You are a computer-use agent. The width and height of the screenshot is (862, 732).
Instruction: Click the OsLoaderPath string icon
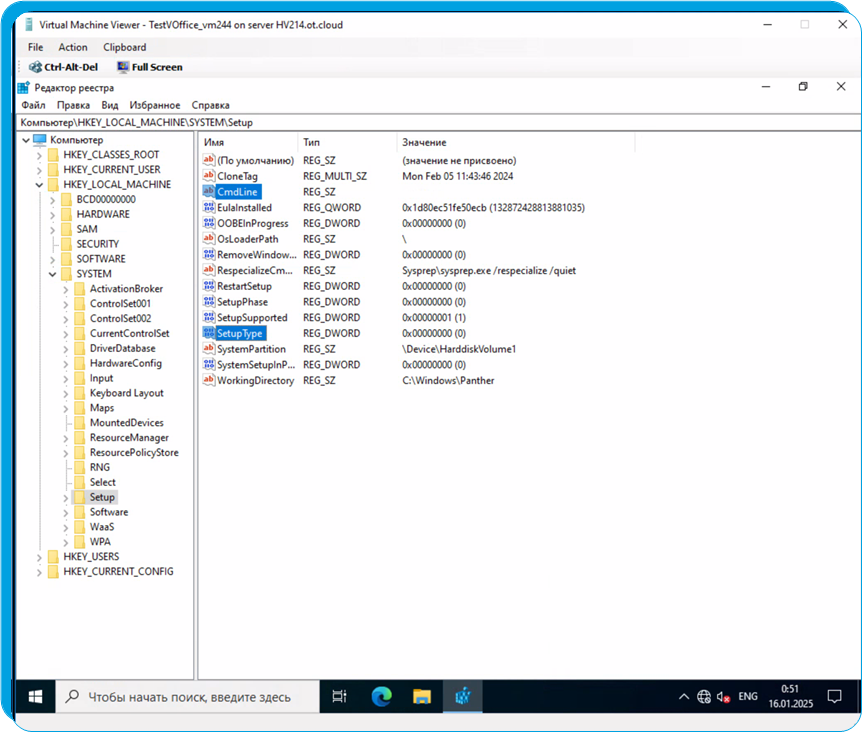coord(208,239)
